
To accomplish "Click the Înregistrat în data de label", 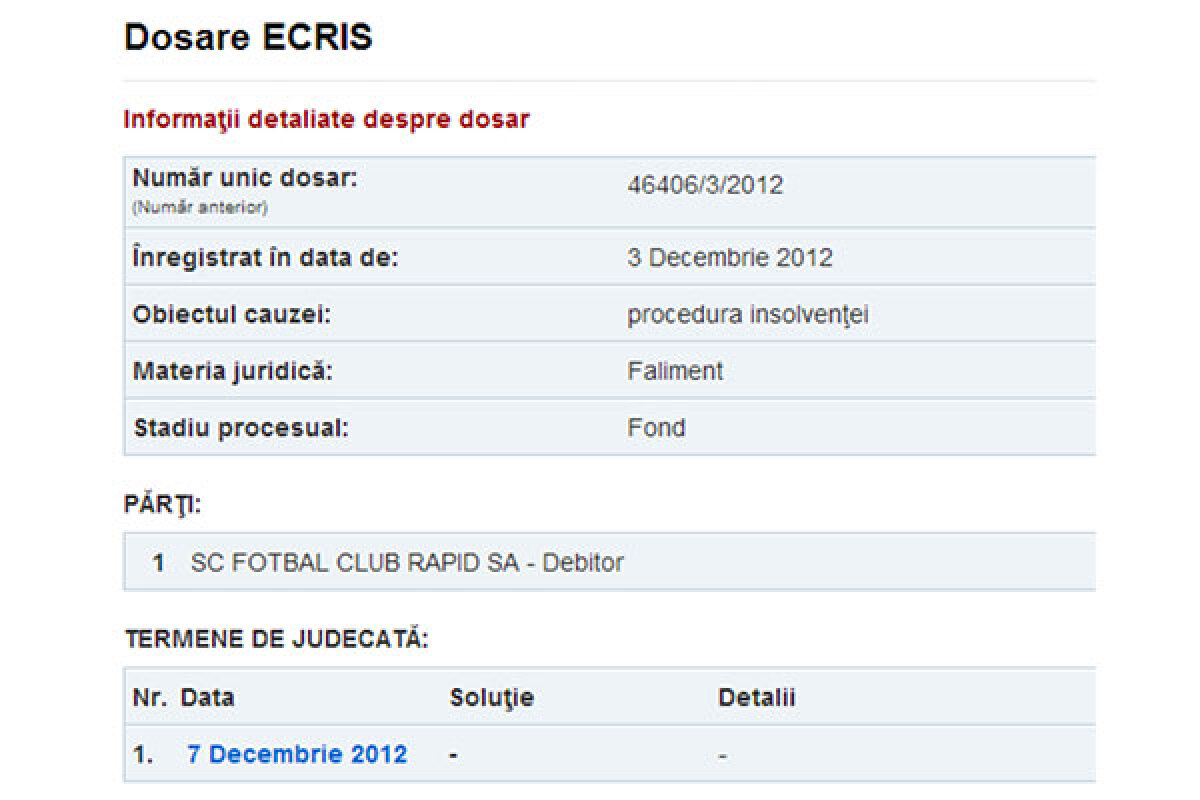I will pyautogui.click(x=265, y=258).
